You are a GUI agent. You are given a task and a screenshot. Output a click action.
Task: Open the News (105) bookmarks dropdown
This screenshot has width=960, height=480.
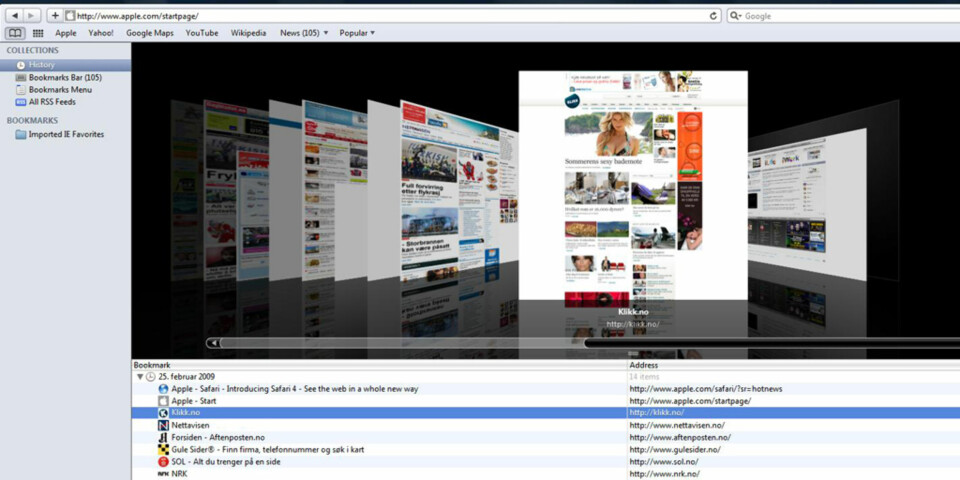tap(304, 33)
